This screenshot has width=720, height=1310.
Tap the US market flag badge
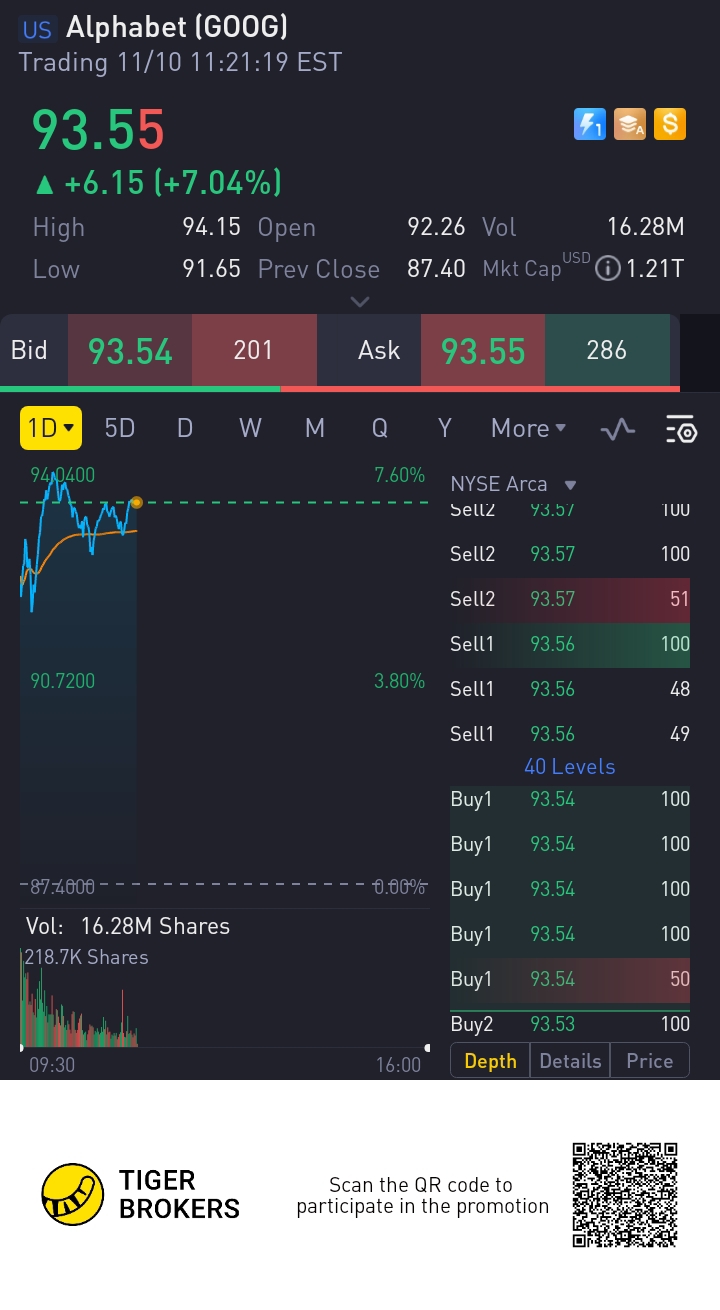(x=37, y=29)
